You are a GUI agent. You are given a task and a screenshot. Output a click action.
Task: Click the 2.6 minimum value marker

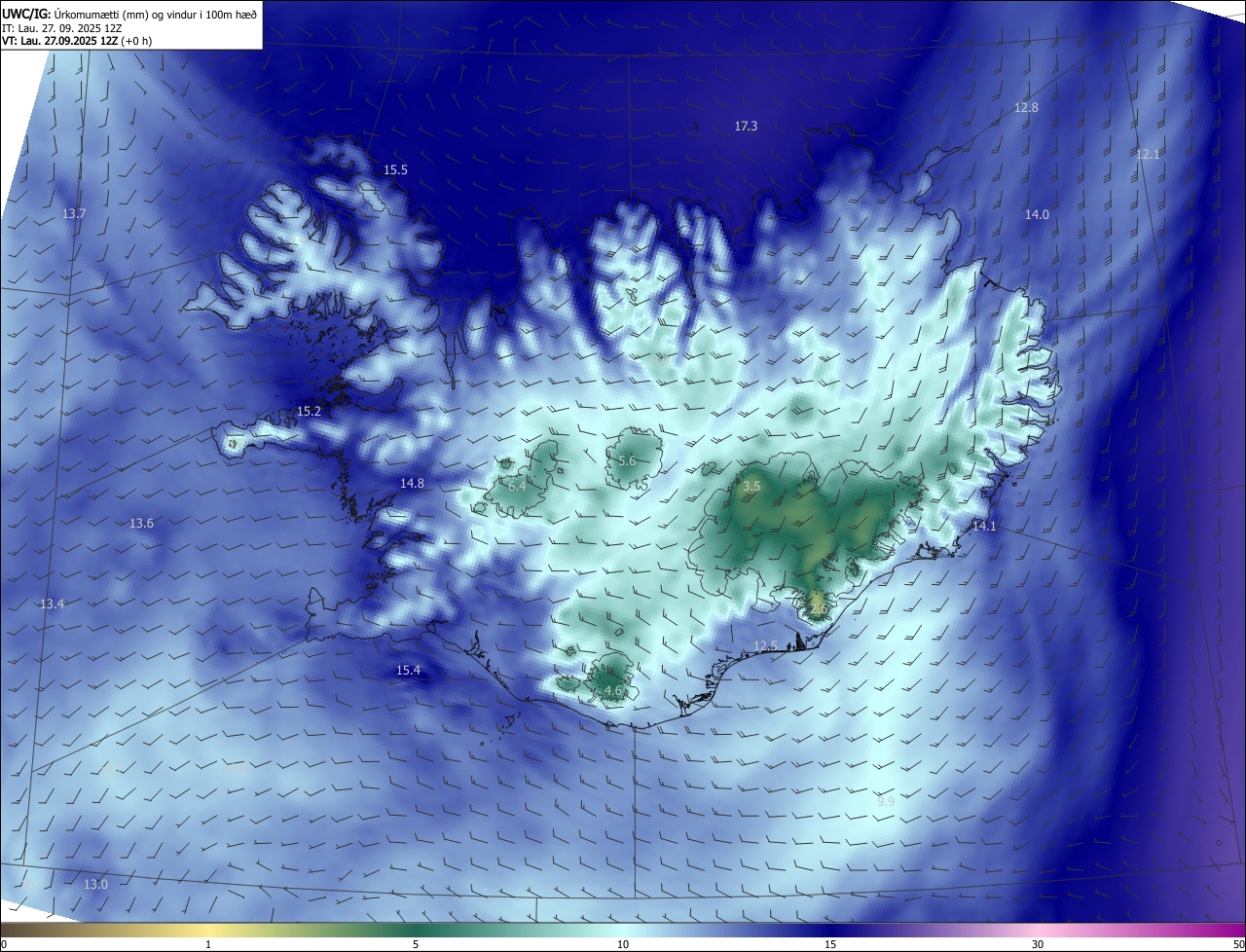tap(818, 608)
